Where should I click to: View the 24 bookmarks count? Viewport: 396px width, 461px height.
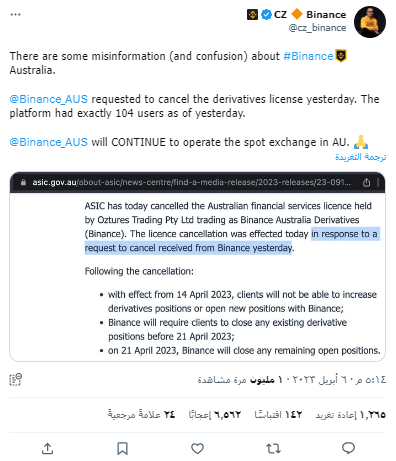click(141, 415)
